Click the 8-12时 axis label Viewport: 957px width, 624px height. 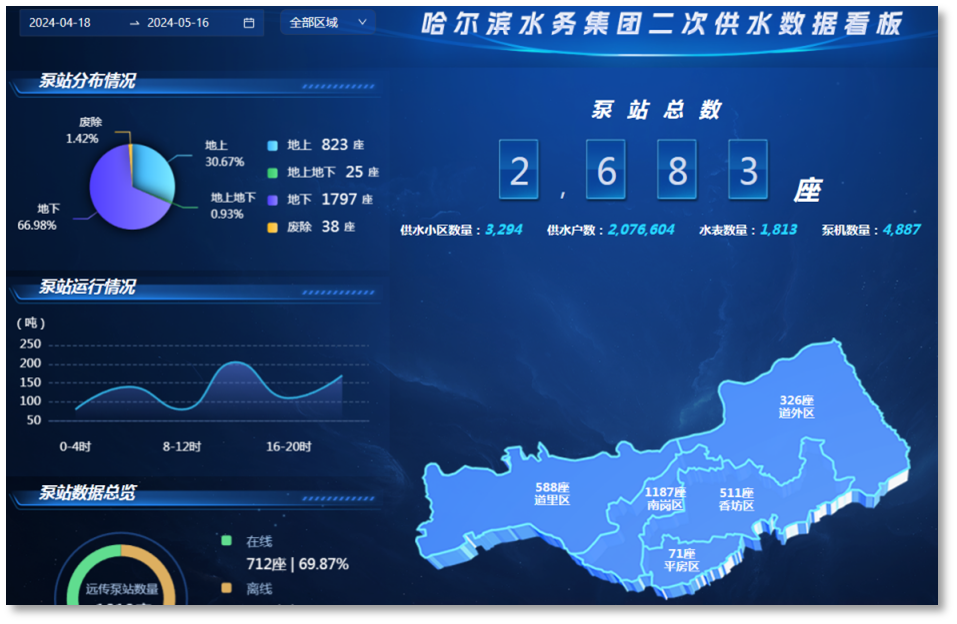point(182,446)
